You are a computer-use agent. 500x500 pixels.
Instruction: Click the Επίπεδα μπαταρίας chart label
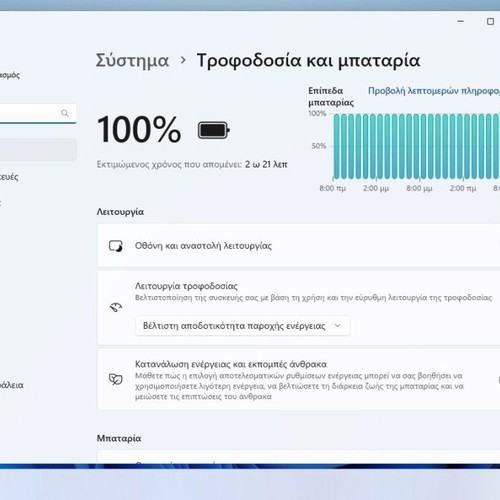click(331, 96)
